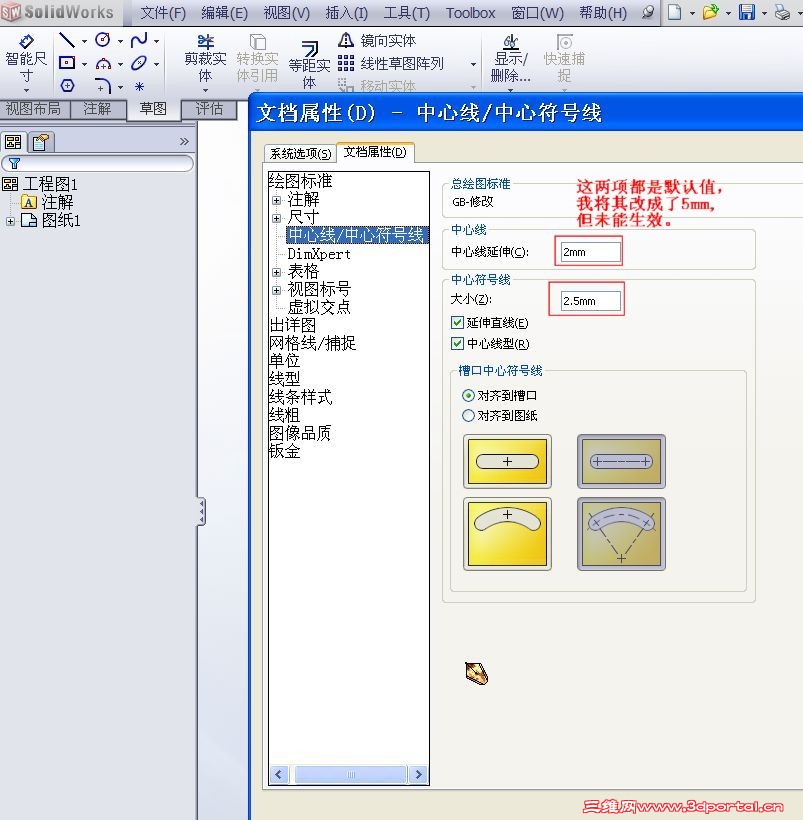Click the list scroll right arrow
Screen dimensions: 803x820
tap(419, 774)
